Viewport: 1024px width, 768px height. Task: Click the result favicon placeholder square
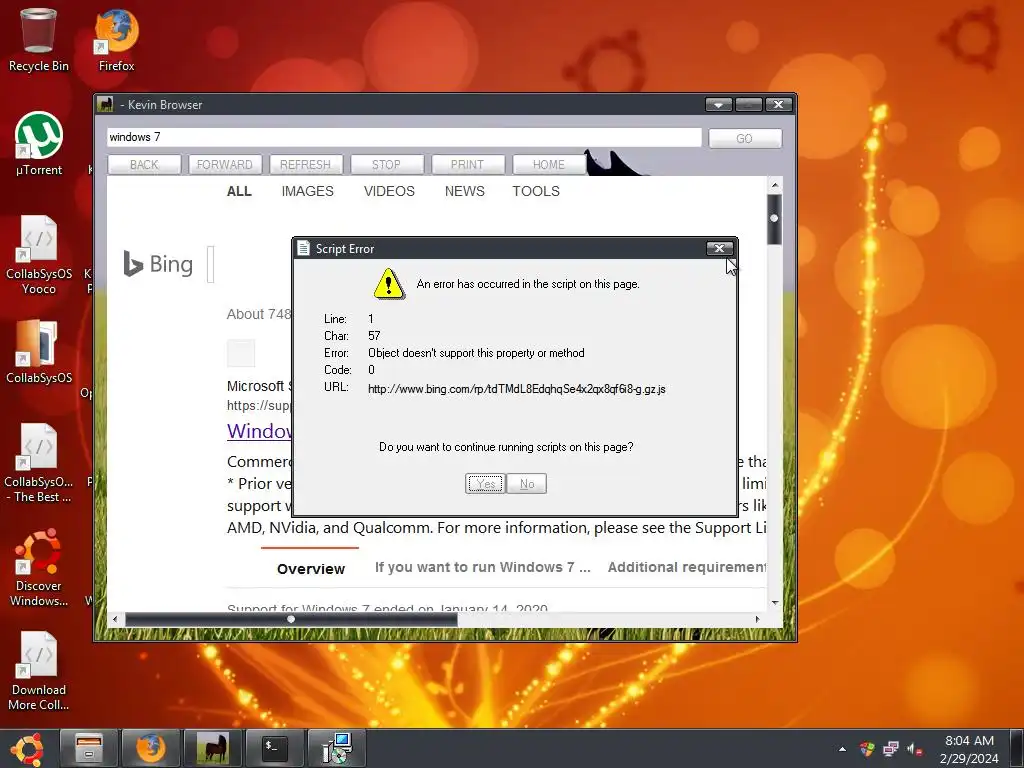point(241,353)
